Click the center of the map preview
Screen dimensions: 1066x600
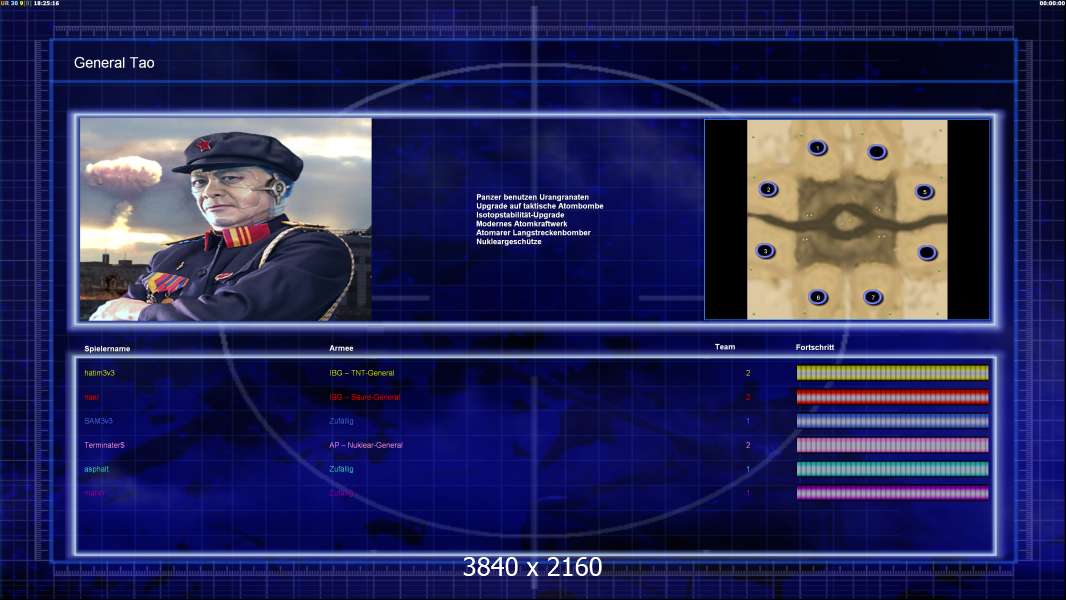[x=847, y=219]
